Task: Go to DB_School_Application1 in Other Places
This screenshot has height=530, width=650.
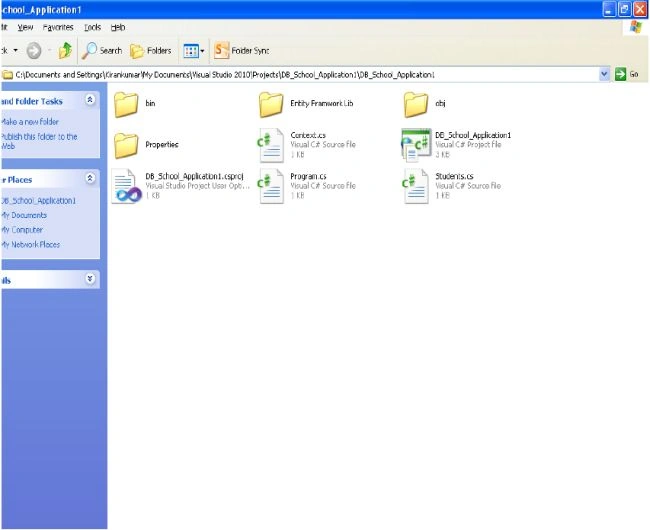Action: click(39, 201)
